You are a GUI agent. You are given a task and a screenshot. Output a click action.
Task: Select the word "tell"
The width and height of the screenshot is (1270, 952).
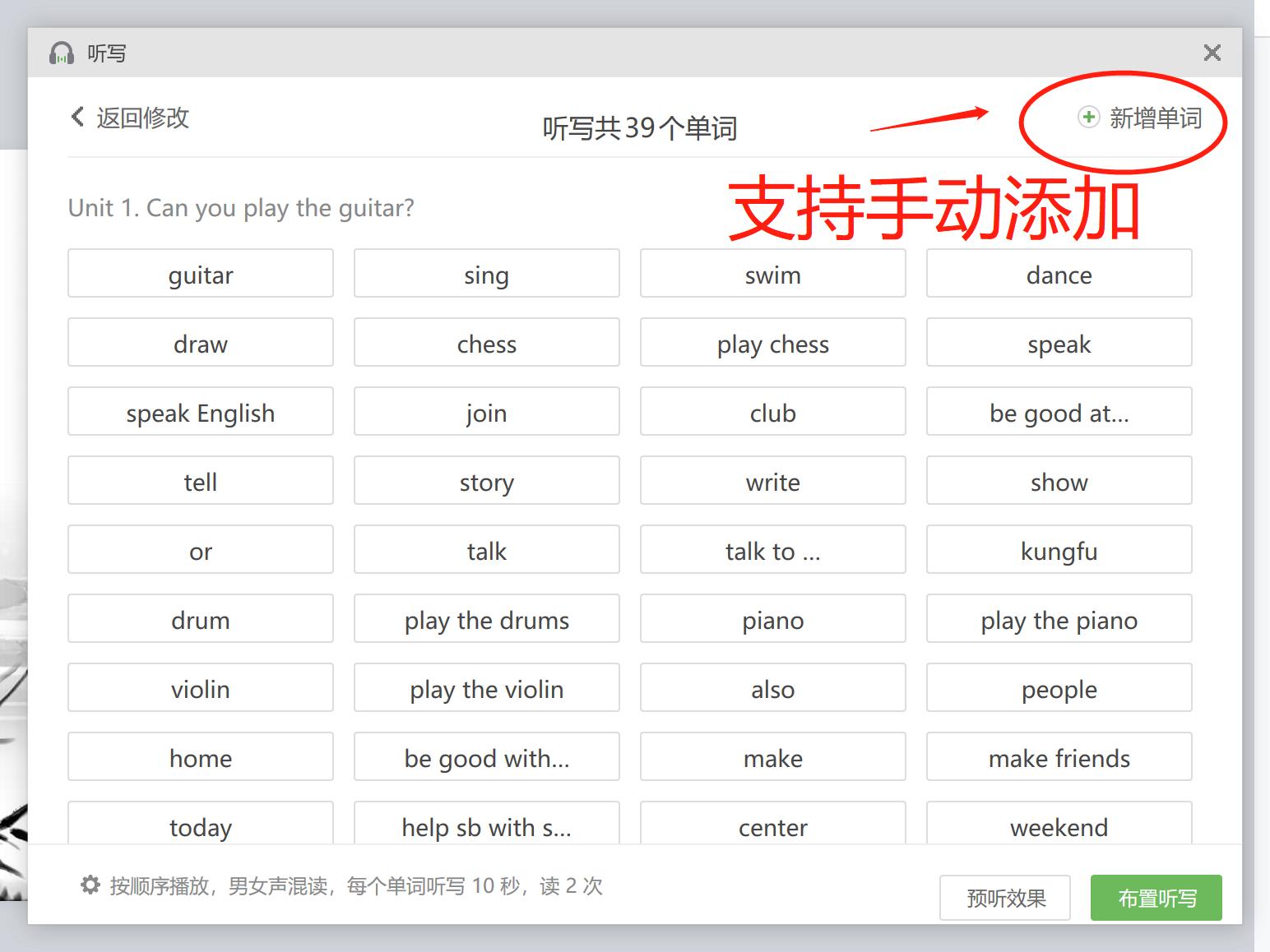click(201, 480)
